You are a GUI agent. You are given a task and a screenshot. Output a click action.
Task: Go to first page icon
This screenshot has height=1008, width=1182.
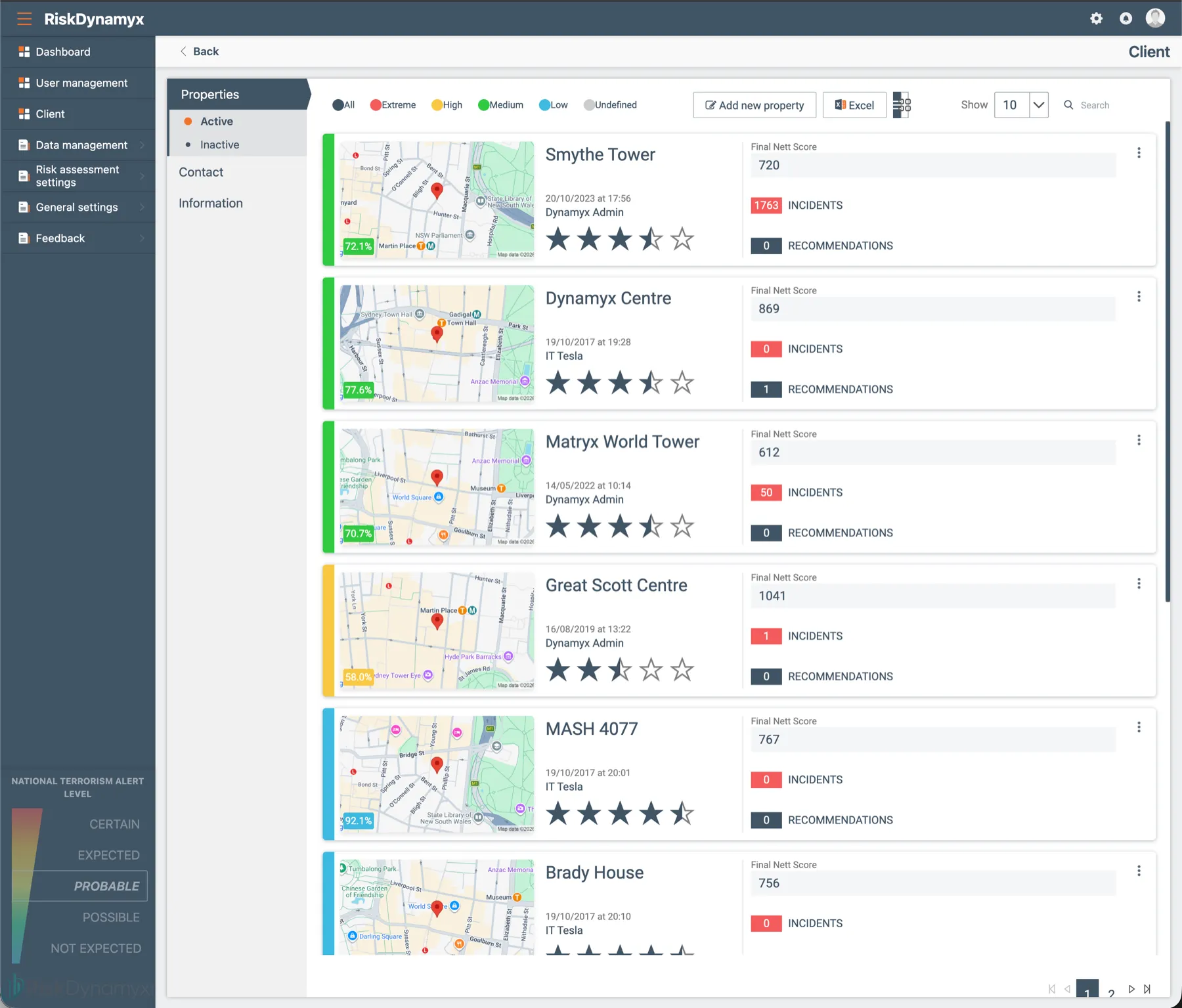tap(1052, 989)
